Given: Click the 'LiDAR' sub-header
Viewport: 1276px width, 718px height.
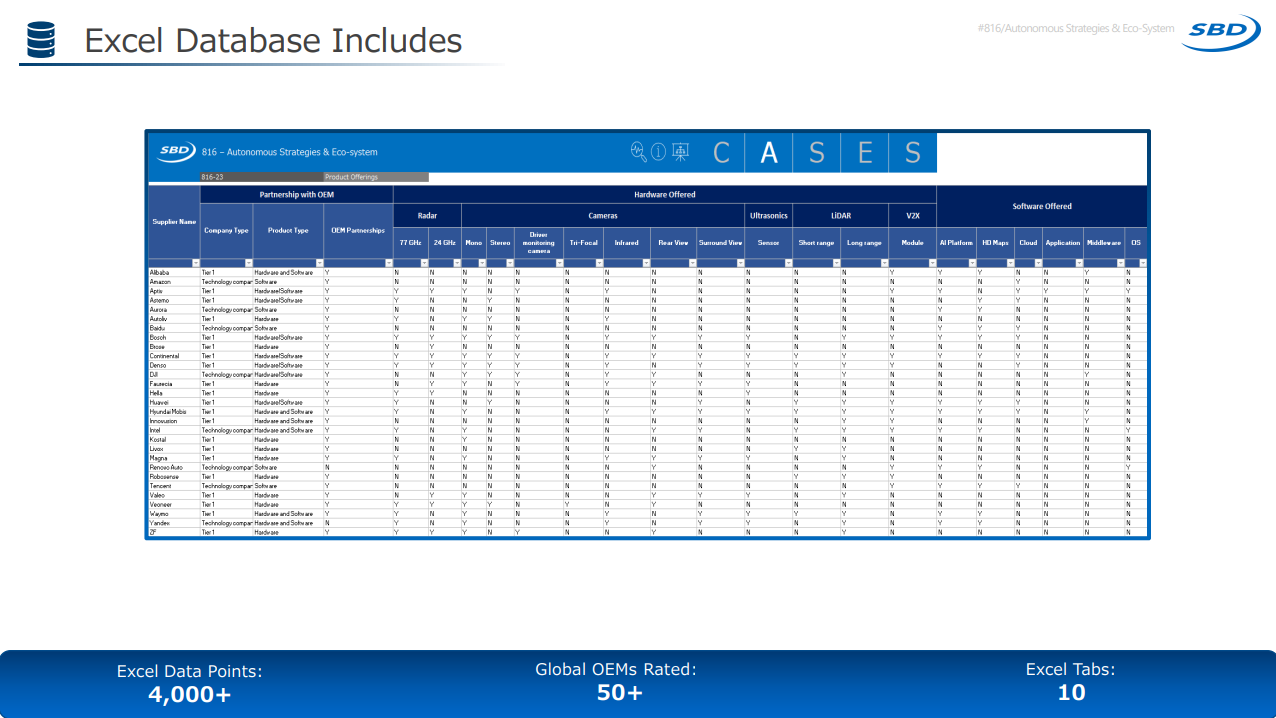Looking at the screenshot, I should pyautogui.click(x=840, y=215).
